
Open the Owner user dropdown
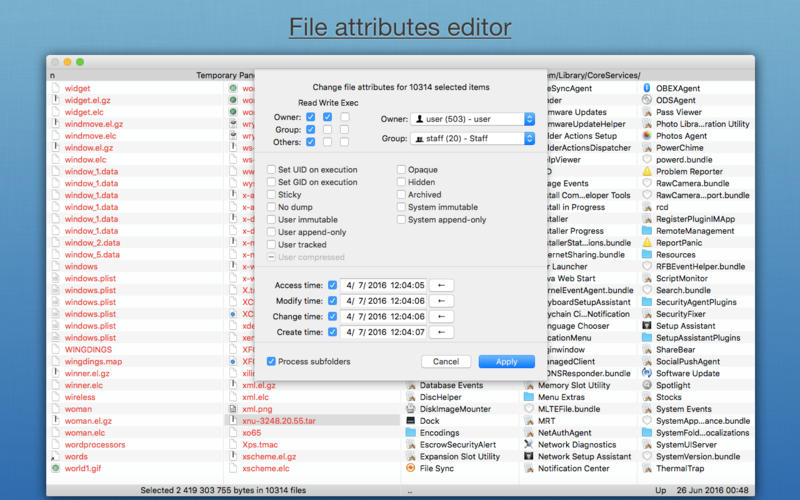[x=472, y=119]
